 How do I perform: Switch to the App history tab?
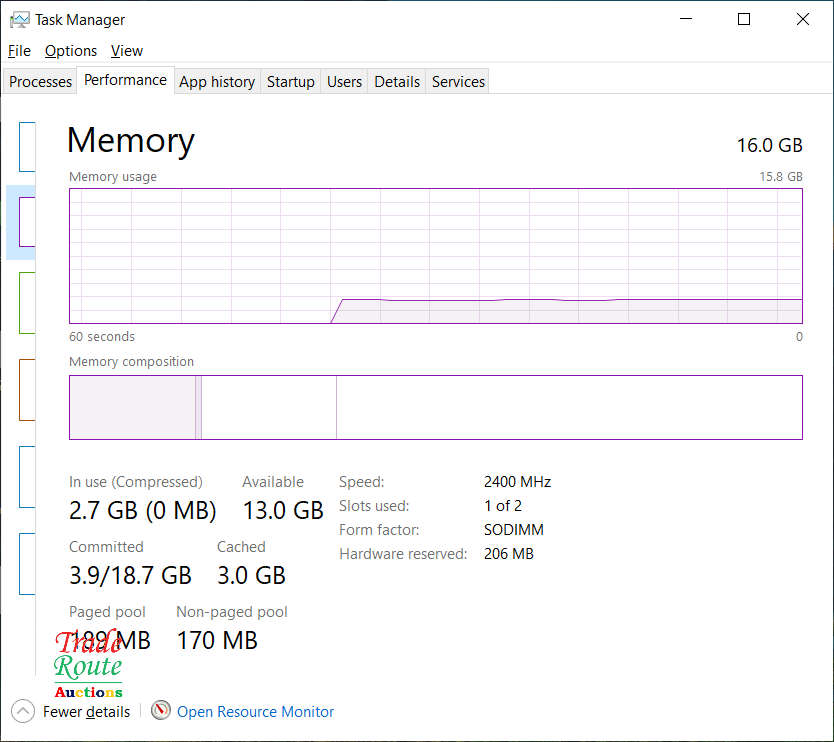click(x=217, y=82)
